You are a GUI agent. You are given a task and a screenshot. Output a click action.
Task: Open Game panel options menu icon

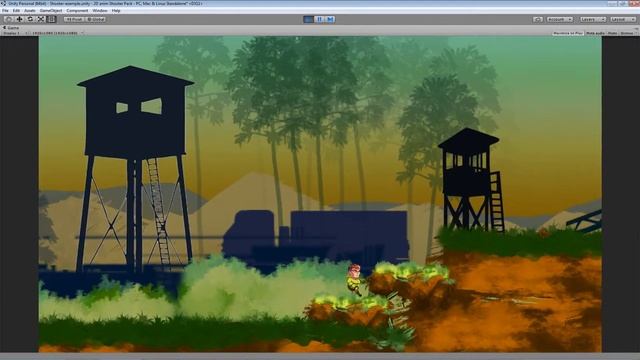coord(636,28)
